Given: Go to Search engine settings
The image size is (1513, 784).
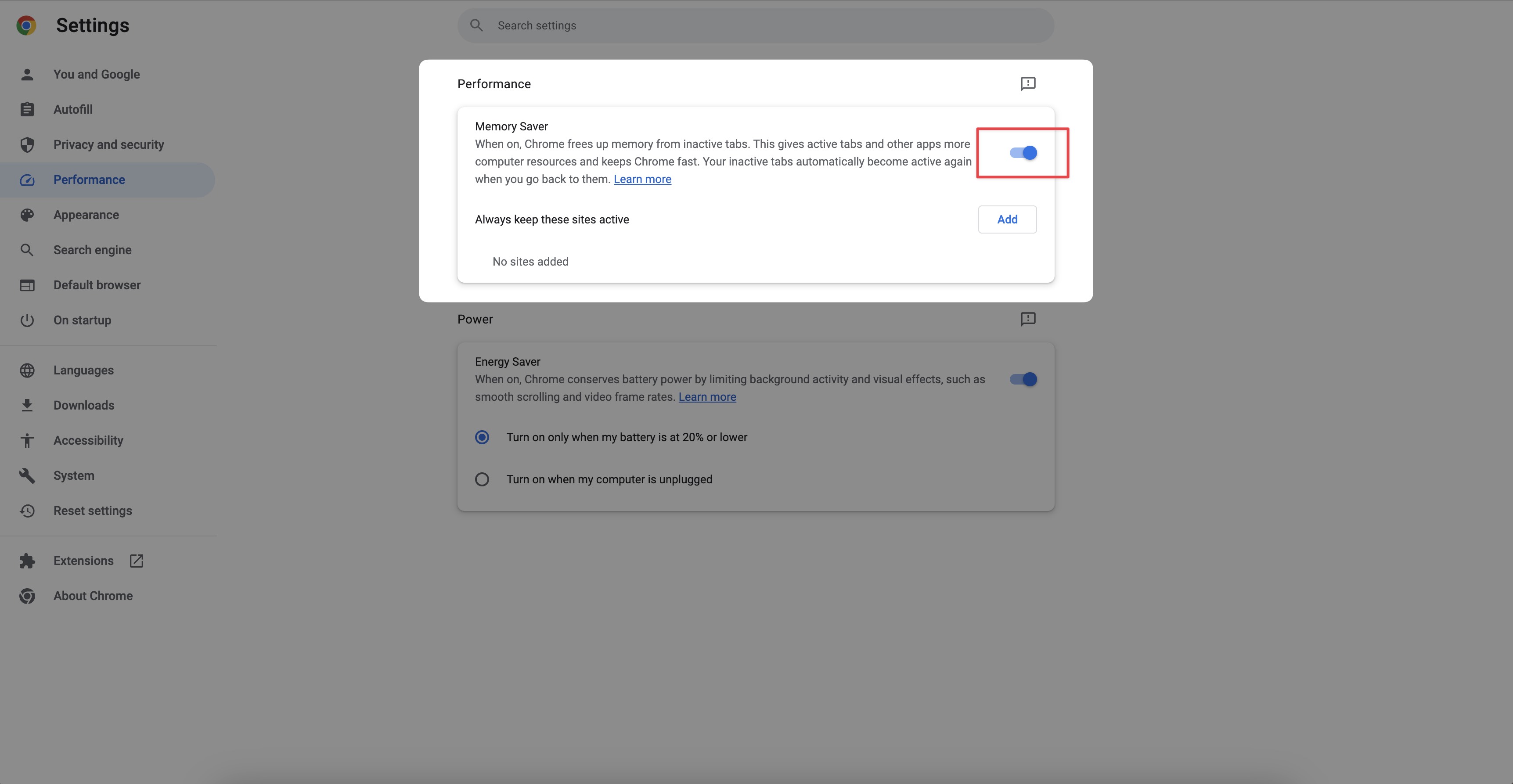Looking at the screenshot, I should point(92,250).
